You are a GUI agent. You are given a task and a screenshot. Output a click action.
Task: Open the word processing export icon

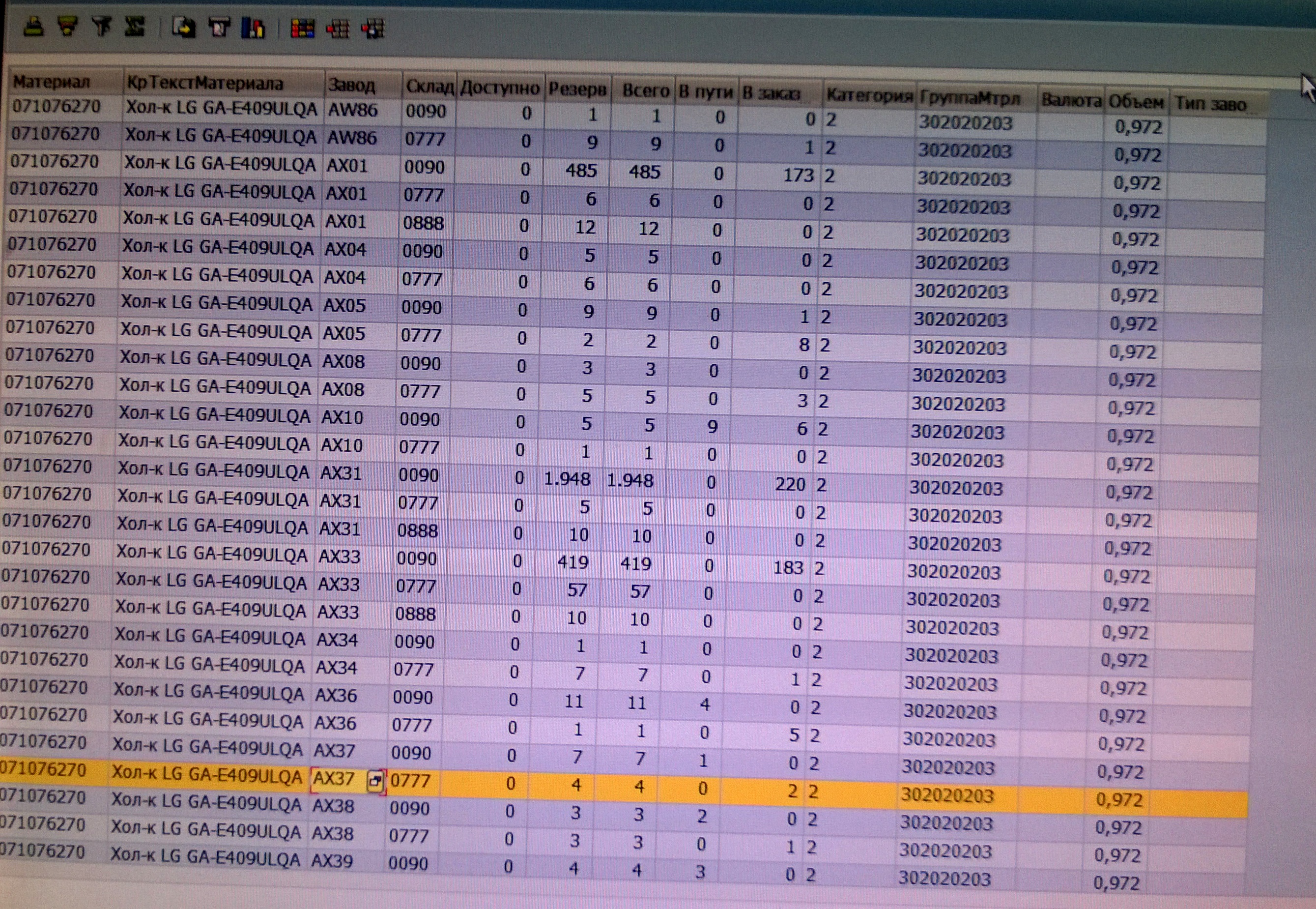pos(219,28)
